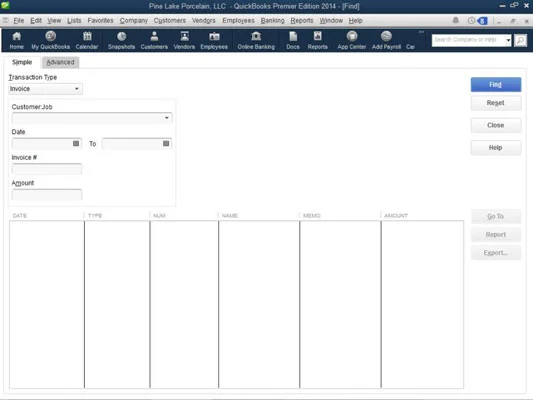Open the Vendors menu
Image resolution: width=533 pixels, height=400 pixels.
204,20
